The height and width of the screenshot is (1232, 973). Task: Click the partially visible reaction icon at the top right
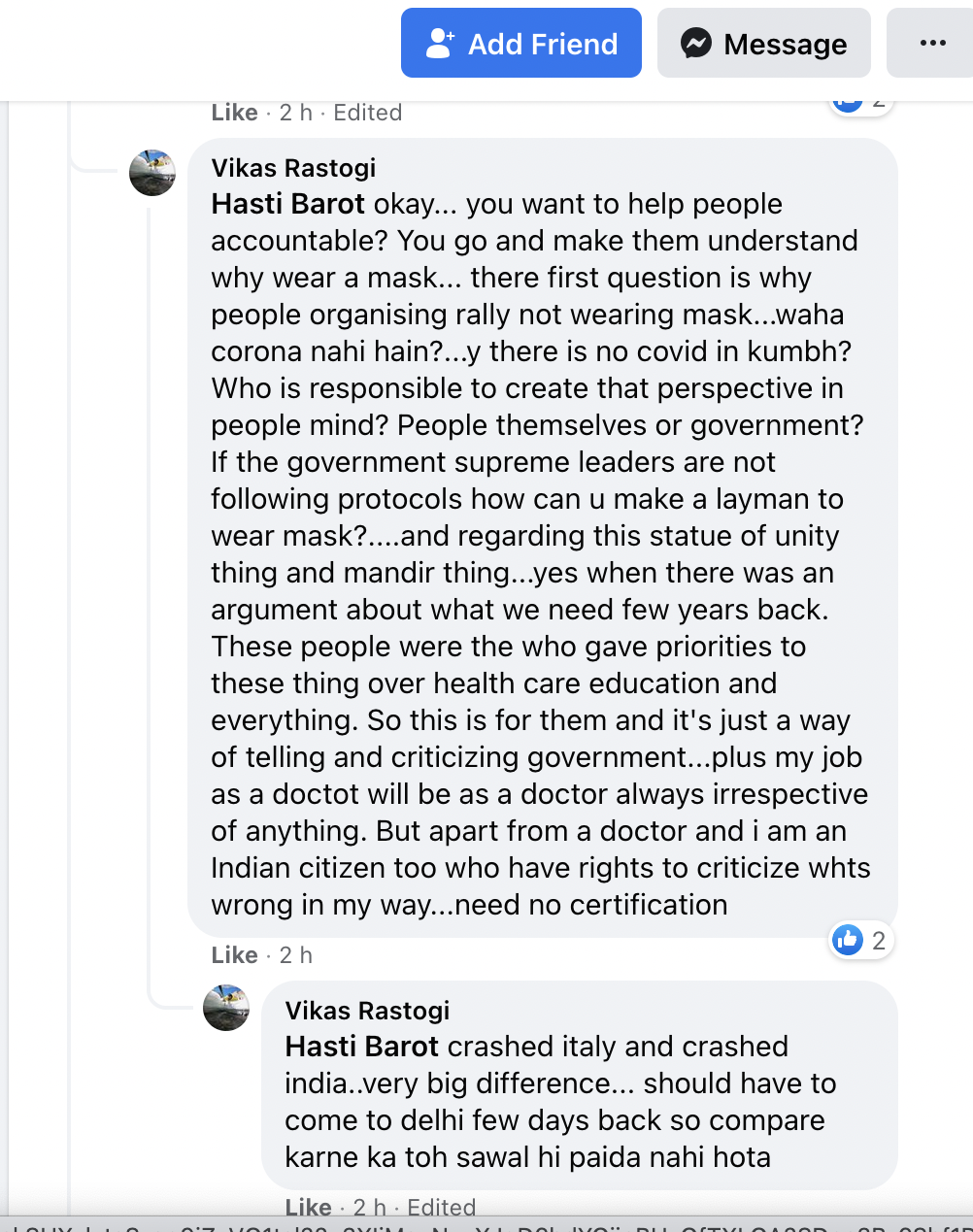pos(848,103)
